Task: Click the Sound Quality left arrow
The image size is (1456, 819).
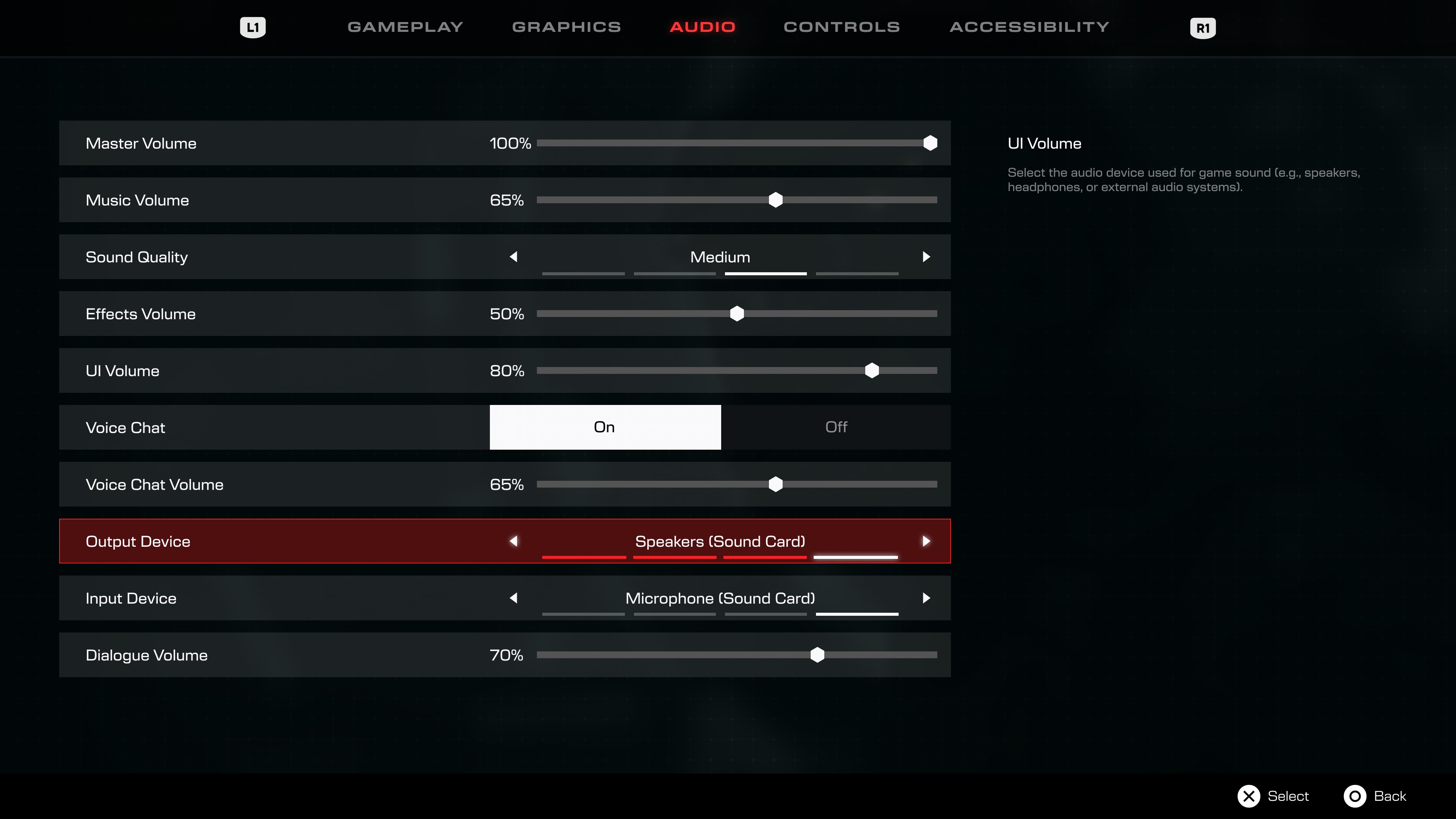Action: point(513,257)
